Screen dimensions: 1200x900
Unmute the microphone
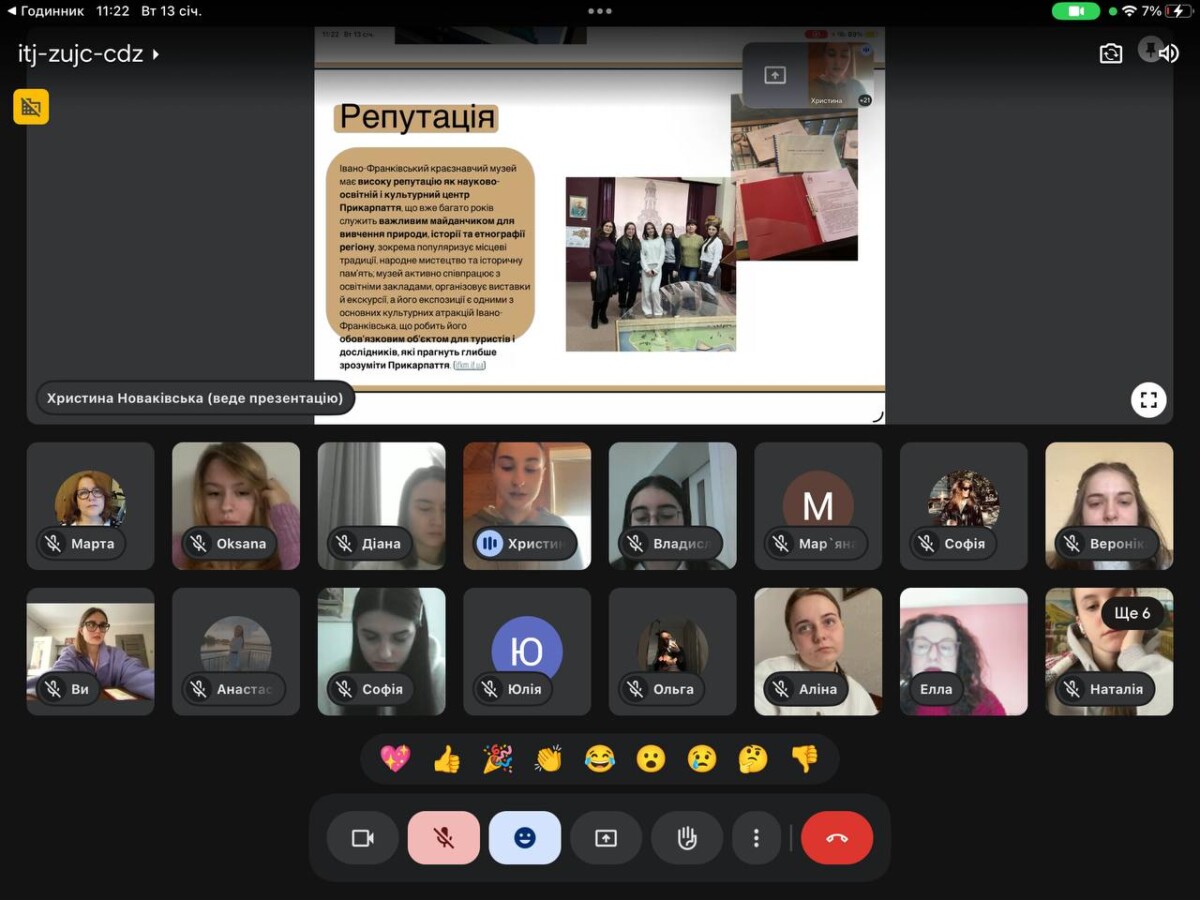pyautogui.click(x=443, y=838)
